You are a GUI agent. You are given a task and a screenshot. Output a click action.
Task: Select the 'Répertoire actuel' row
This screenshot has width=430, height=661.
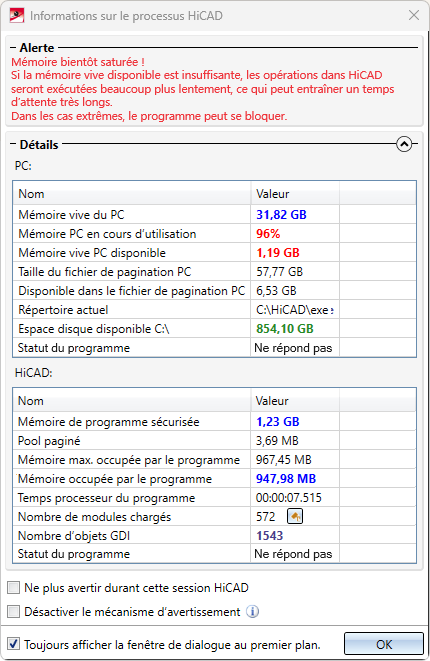coord(215,309)
